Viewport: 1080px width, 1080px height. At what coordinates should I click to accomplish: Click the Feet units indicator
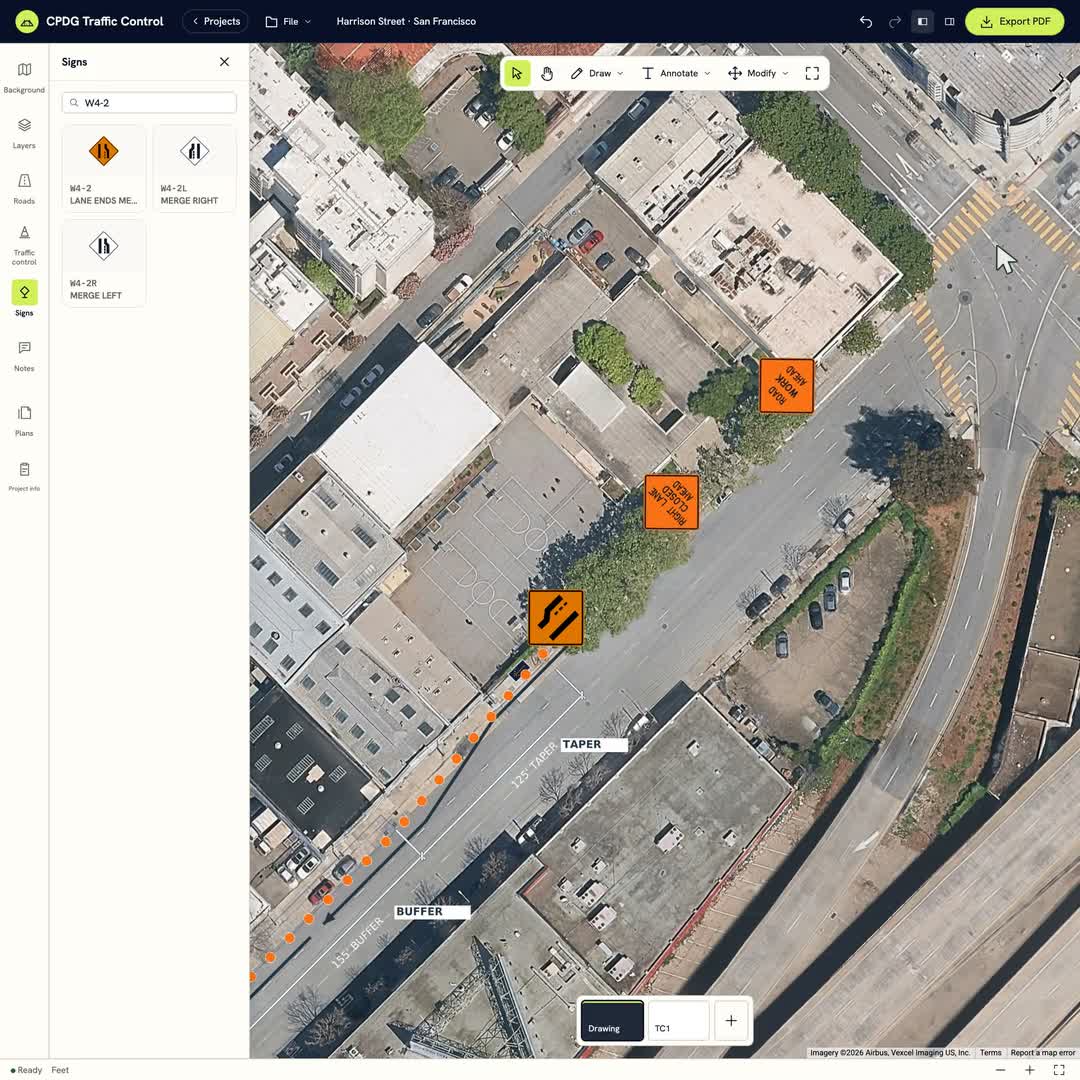(x=60, y=1070)
